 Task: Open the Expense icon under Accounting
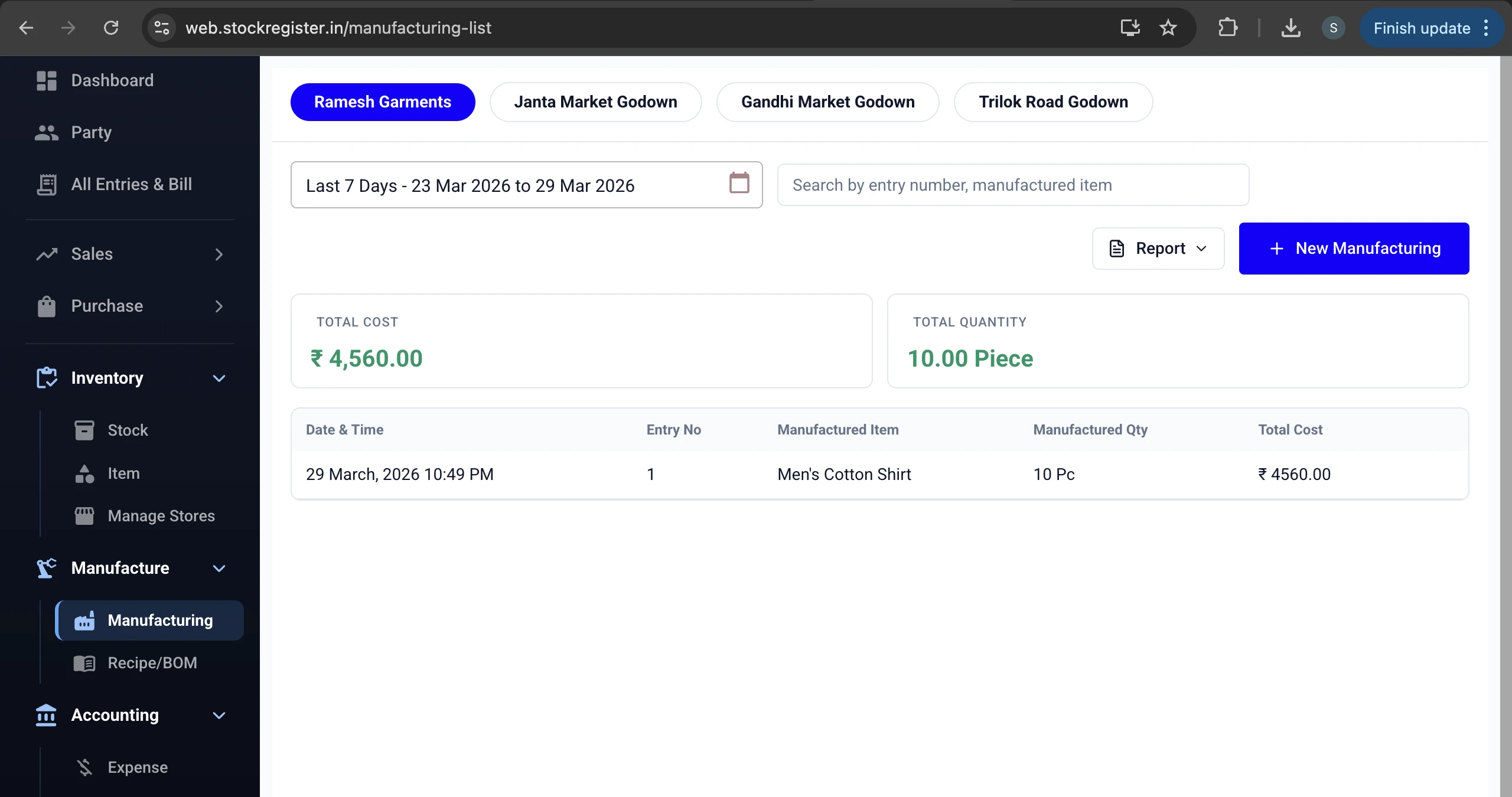point(84,767)
